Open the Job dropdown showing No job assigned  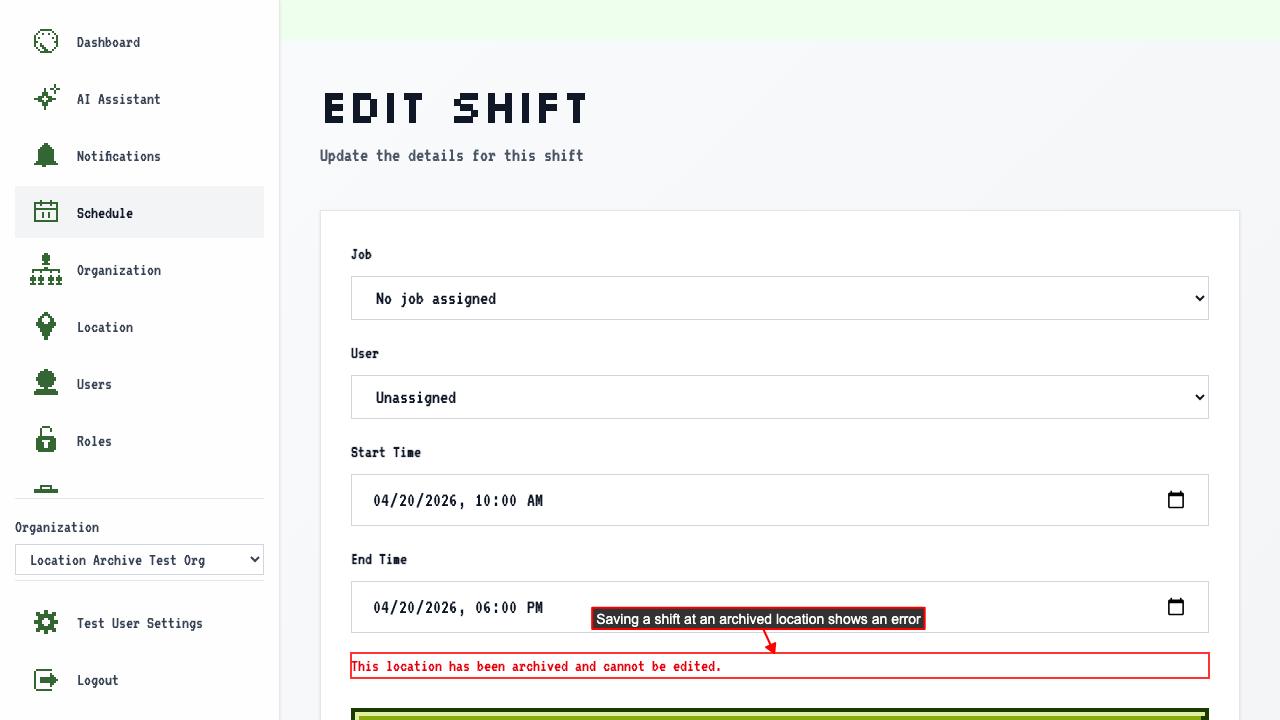pyautogui.click(x=779, y=298)
